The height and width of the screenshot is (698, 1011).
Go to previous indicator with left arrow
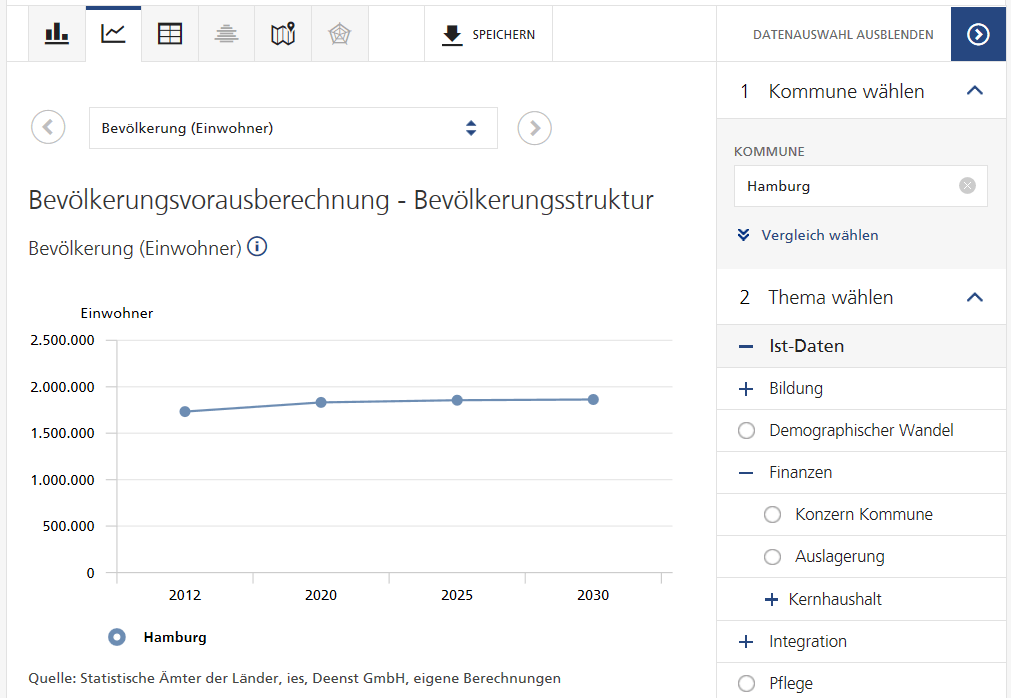[48, 128]
